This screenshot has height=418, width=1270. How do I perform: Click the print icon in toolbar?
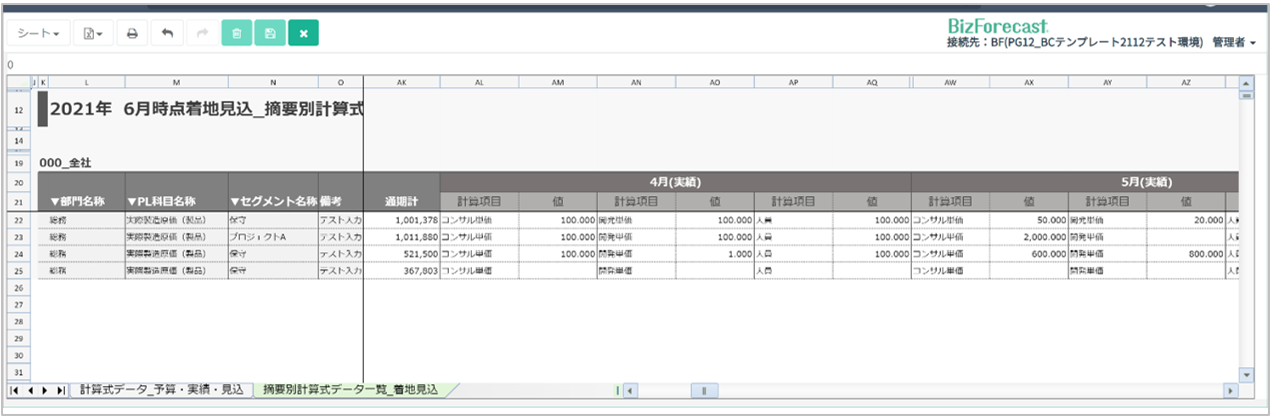[132, 33]
